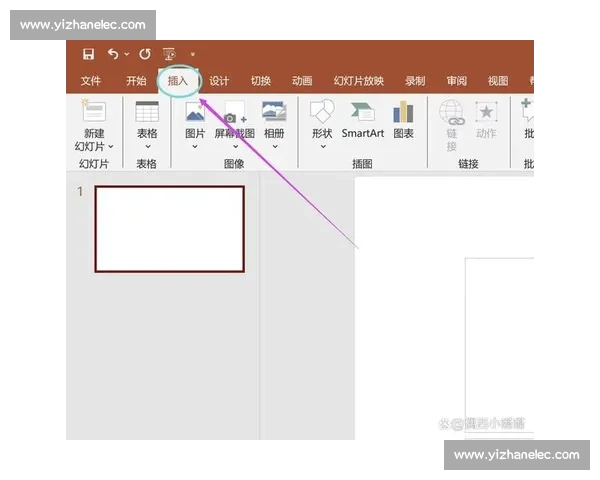The height and width of the screenshot is (480, 600).
Task: Click the Redo icon in title bar
Action: point(145,54)
